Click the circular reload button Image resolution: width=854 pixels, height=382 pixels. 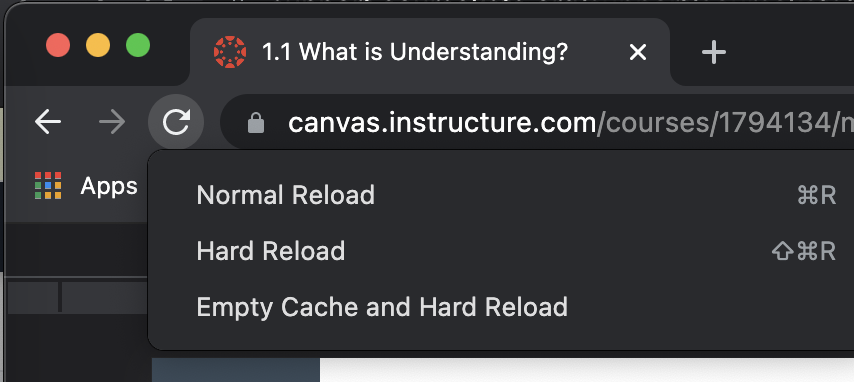176,122
